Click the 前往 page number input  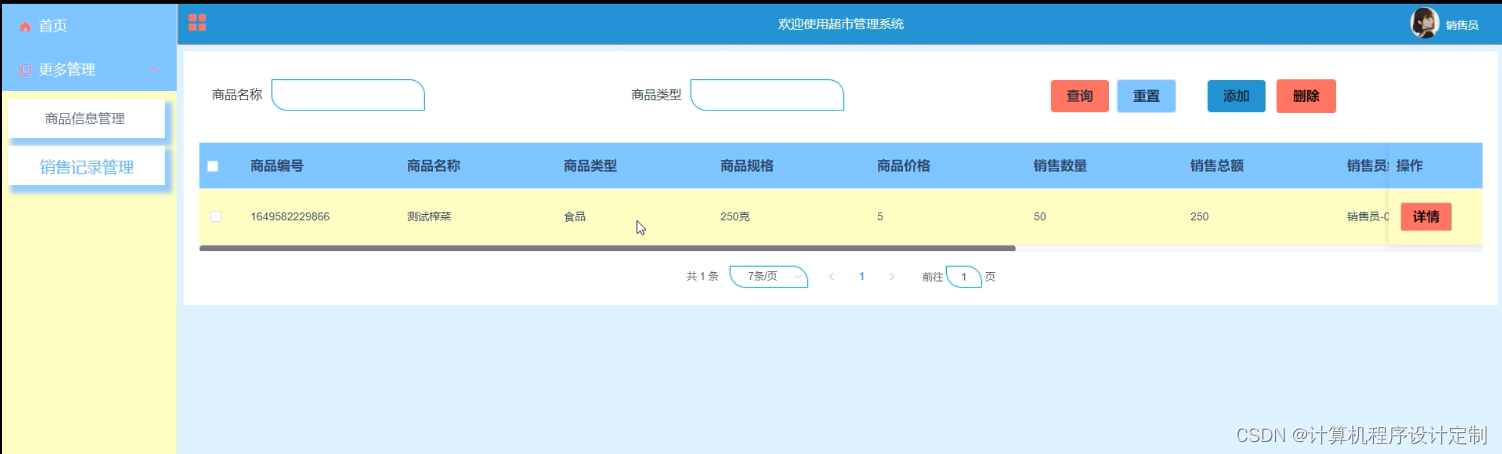[x=963, y=277]
